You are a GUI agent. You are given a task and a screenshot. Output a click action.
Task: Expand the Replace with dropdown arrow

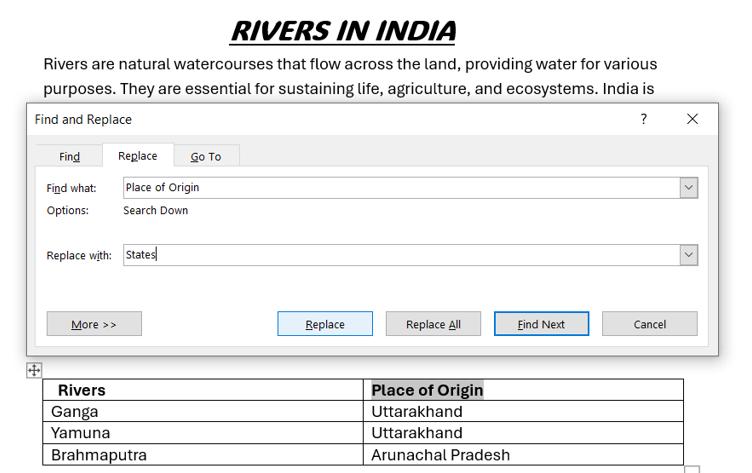tap(688, 255)
